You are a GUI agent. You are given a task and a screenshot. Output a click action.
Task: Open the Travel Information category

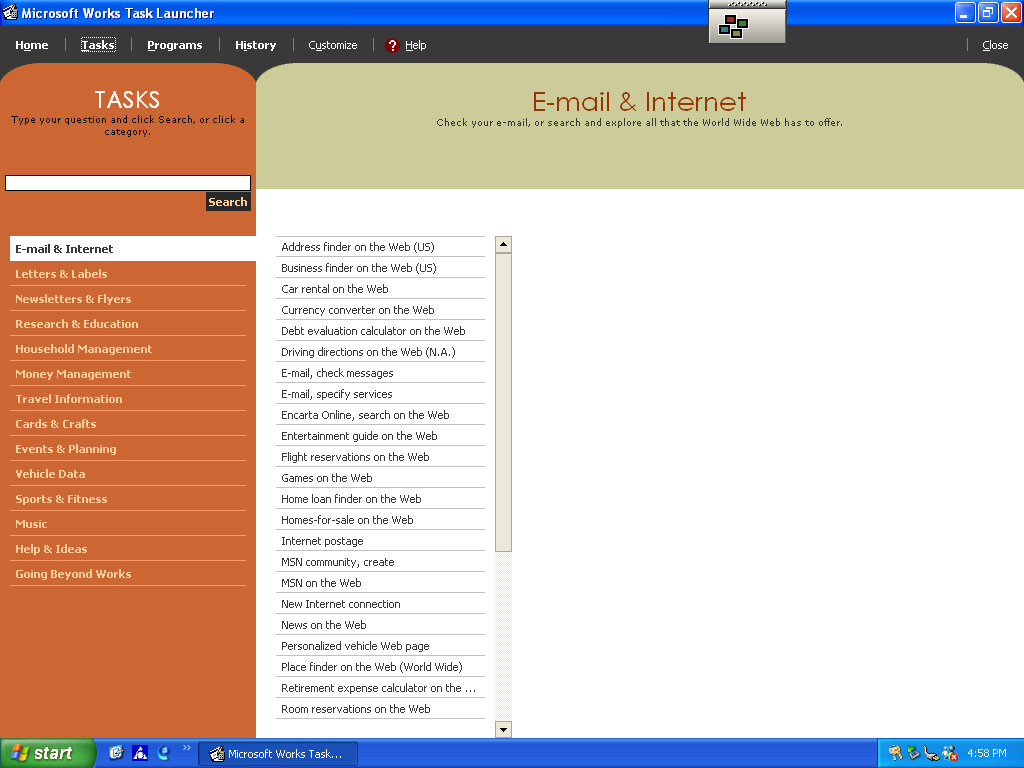pyautogui.click(x=69, y=399)
